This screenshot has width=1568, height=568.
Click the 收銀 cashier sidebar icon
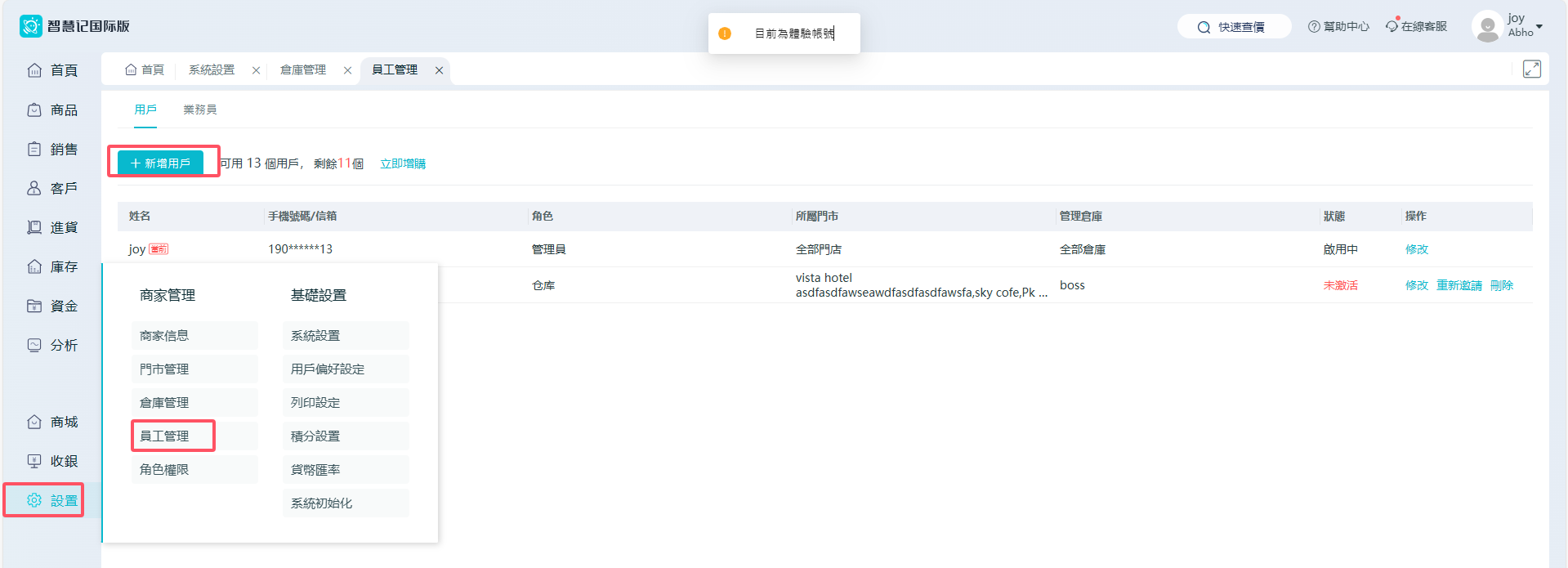(34, 461)
